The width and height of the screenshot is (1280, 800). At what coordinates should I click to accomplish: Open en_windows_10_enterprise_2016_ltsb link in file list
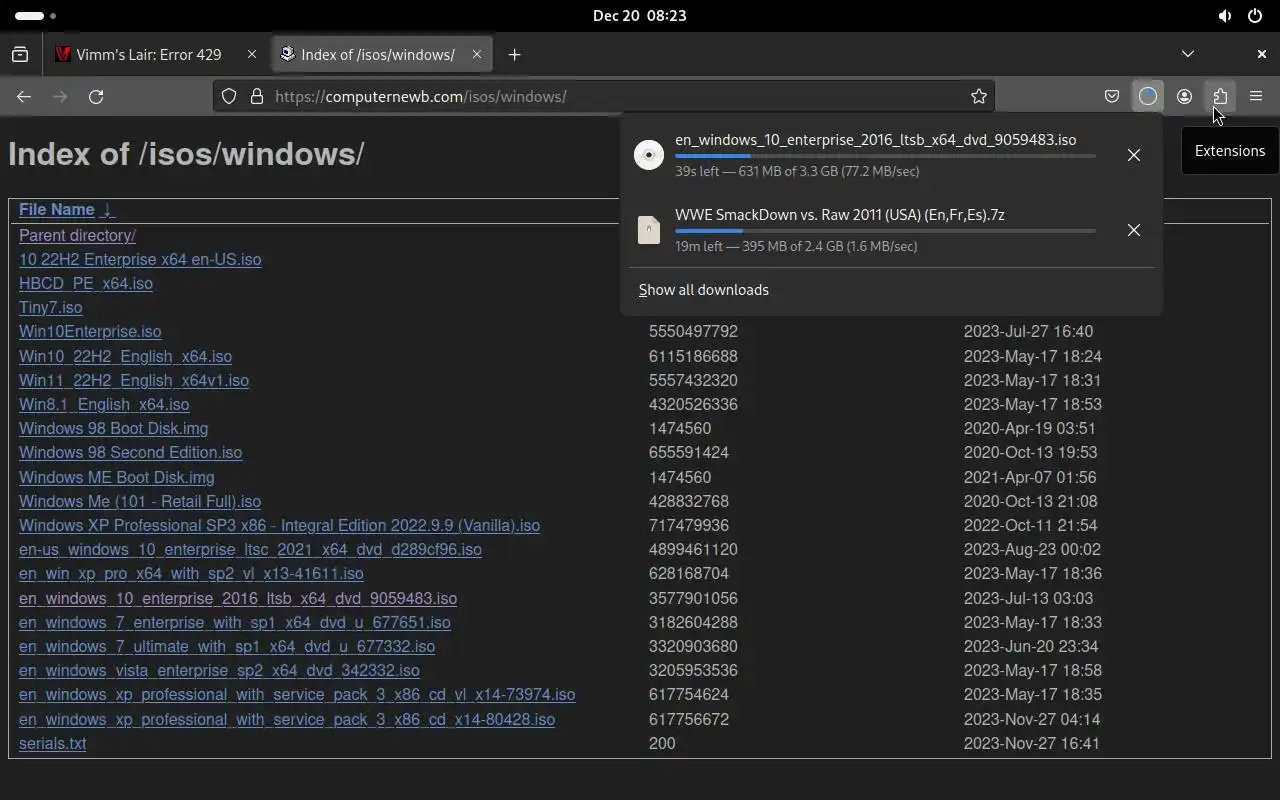(238, 599)
